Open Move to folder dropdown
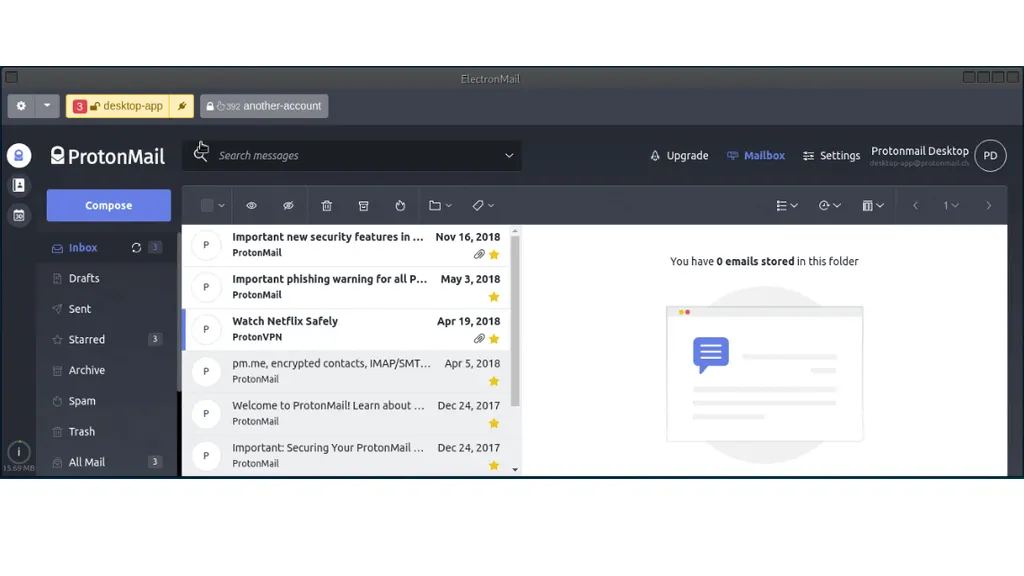 (440, 205)
